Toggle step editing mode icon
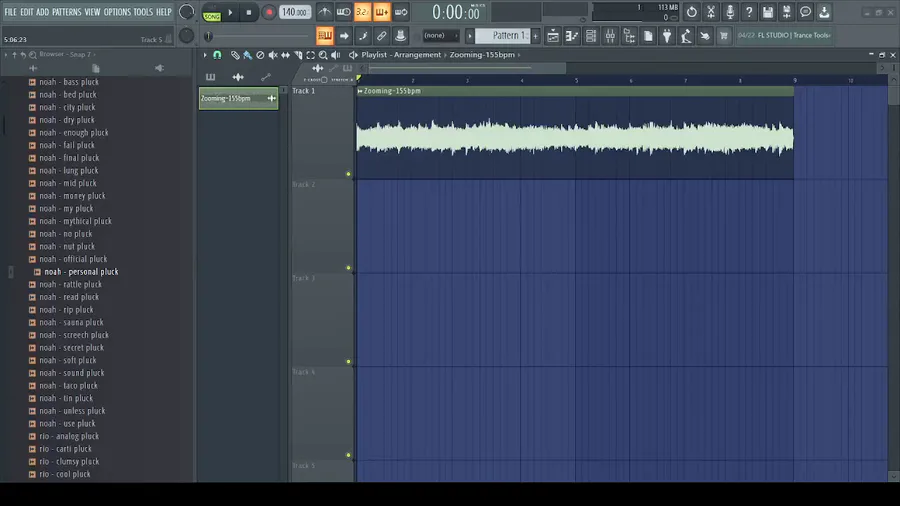900x506 pixels. (x=363, y=36)
